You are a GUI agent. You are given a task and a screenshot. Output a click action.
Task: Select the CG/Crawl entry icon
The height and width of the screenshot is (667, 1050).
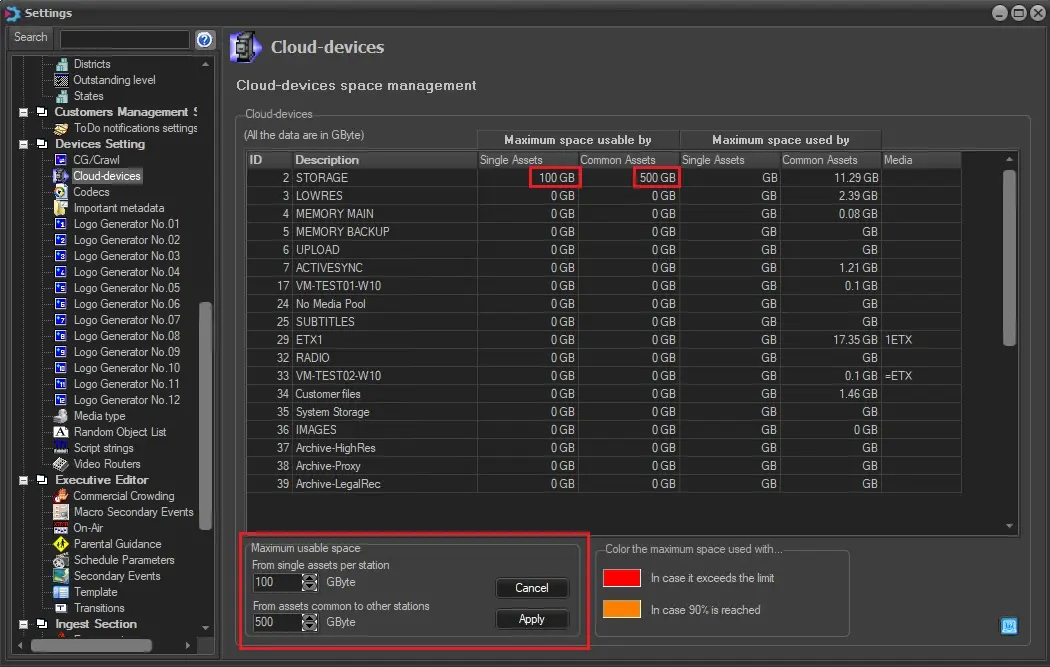click(61, 160)
